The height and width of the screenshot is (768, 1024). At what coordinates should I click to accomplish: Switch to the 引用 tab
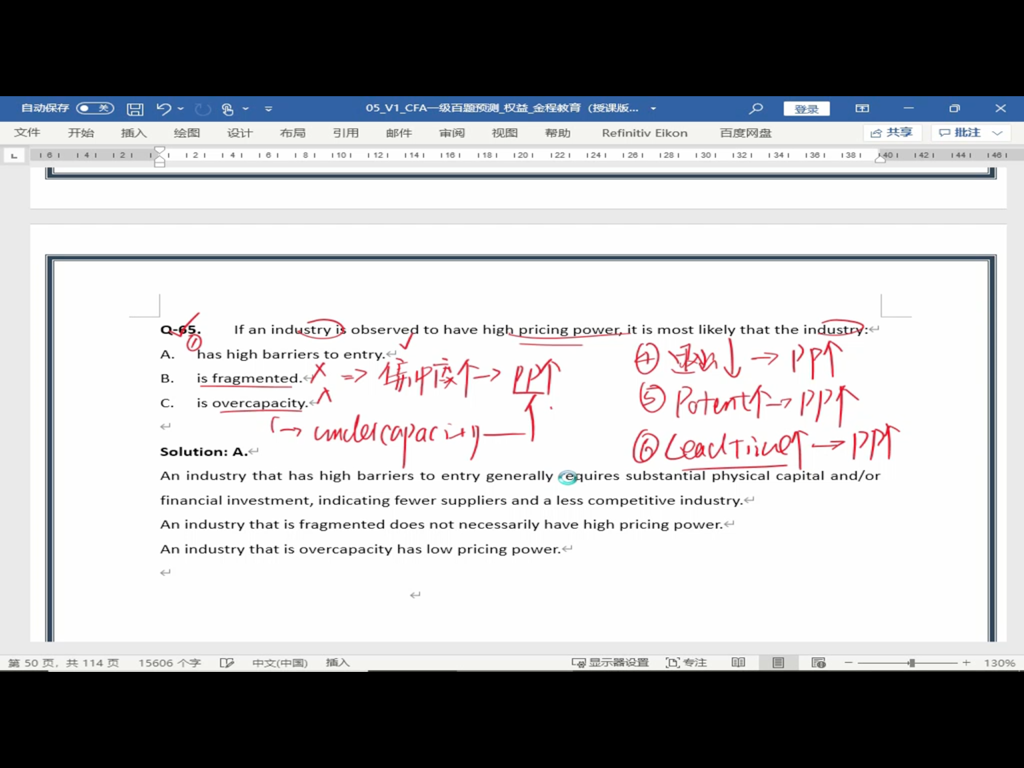point(345,133)
